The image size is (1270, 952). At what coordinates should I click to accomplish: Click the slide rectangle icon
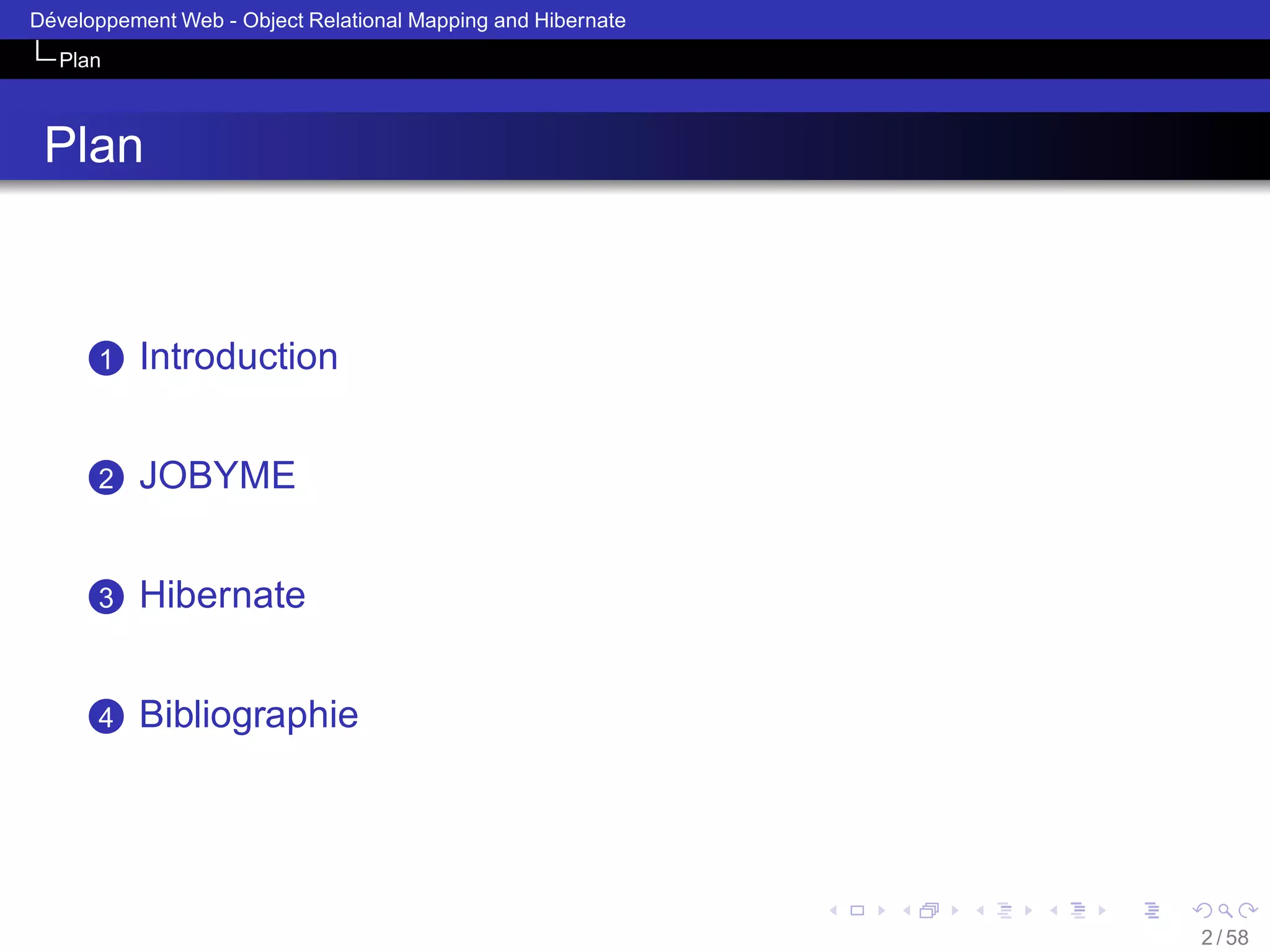pyautogui.click(x=857, y=910)
